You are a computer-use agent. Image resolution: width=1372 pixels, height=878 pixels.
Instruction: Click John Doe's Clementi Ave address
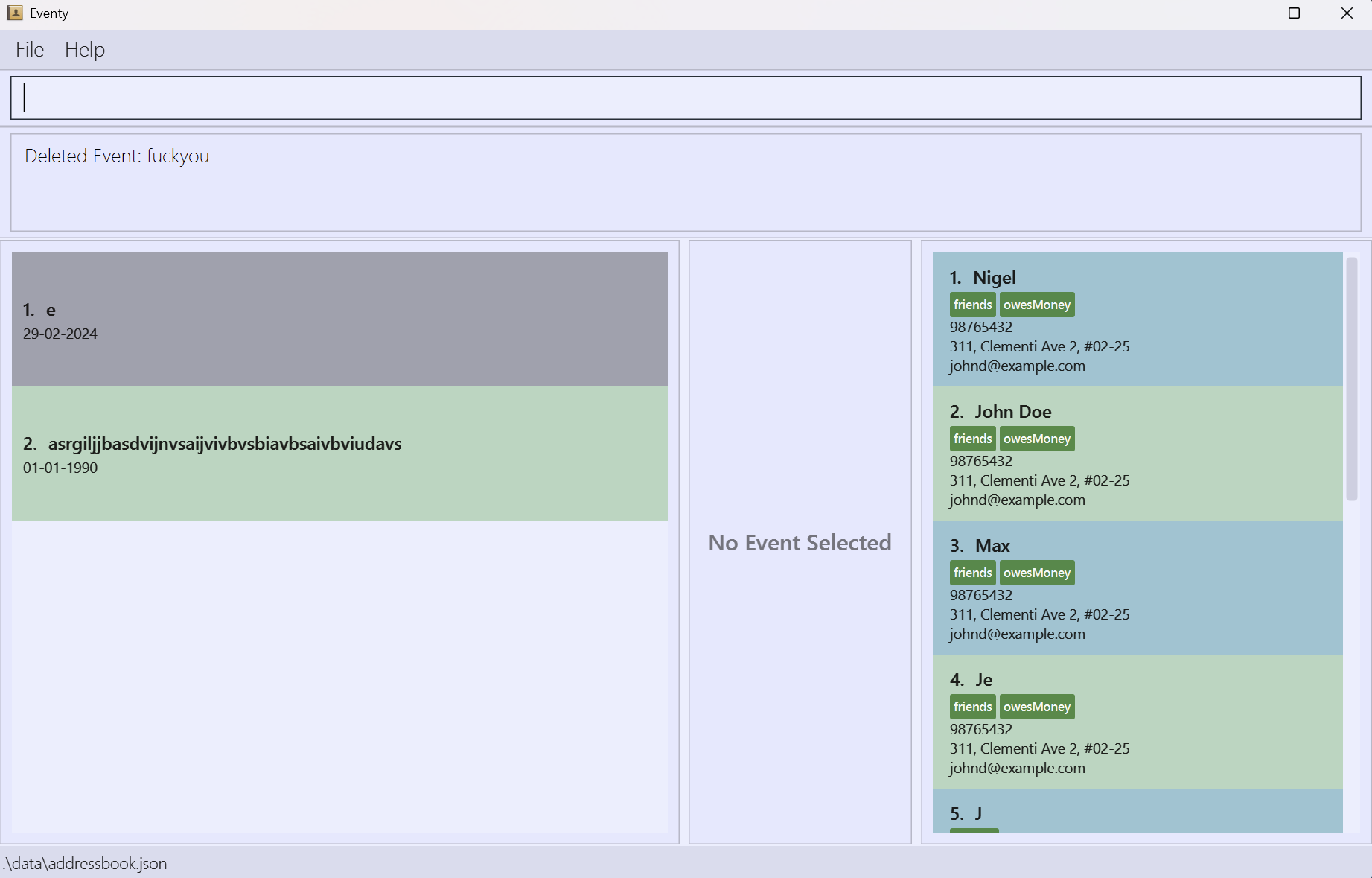(1039, 480)
